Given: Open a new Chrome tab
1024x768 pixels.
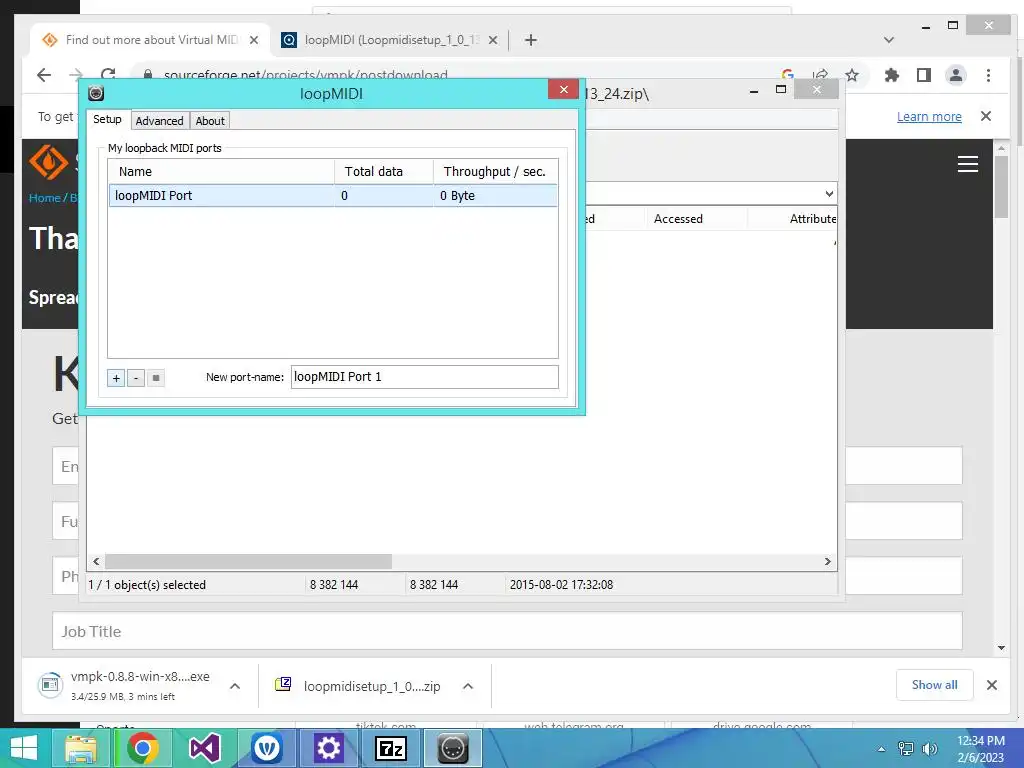Looking at the screenshot, I should pos(531,40).
